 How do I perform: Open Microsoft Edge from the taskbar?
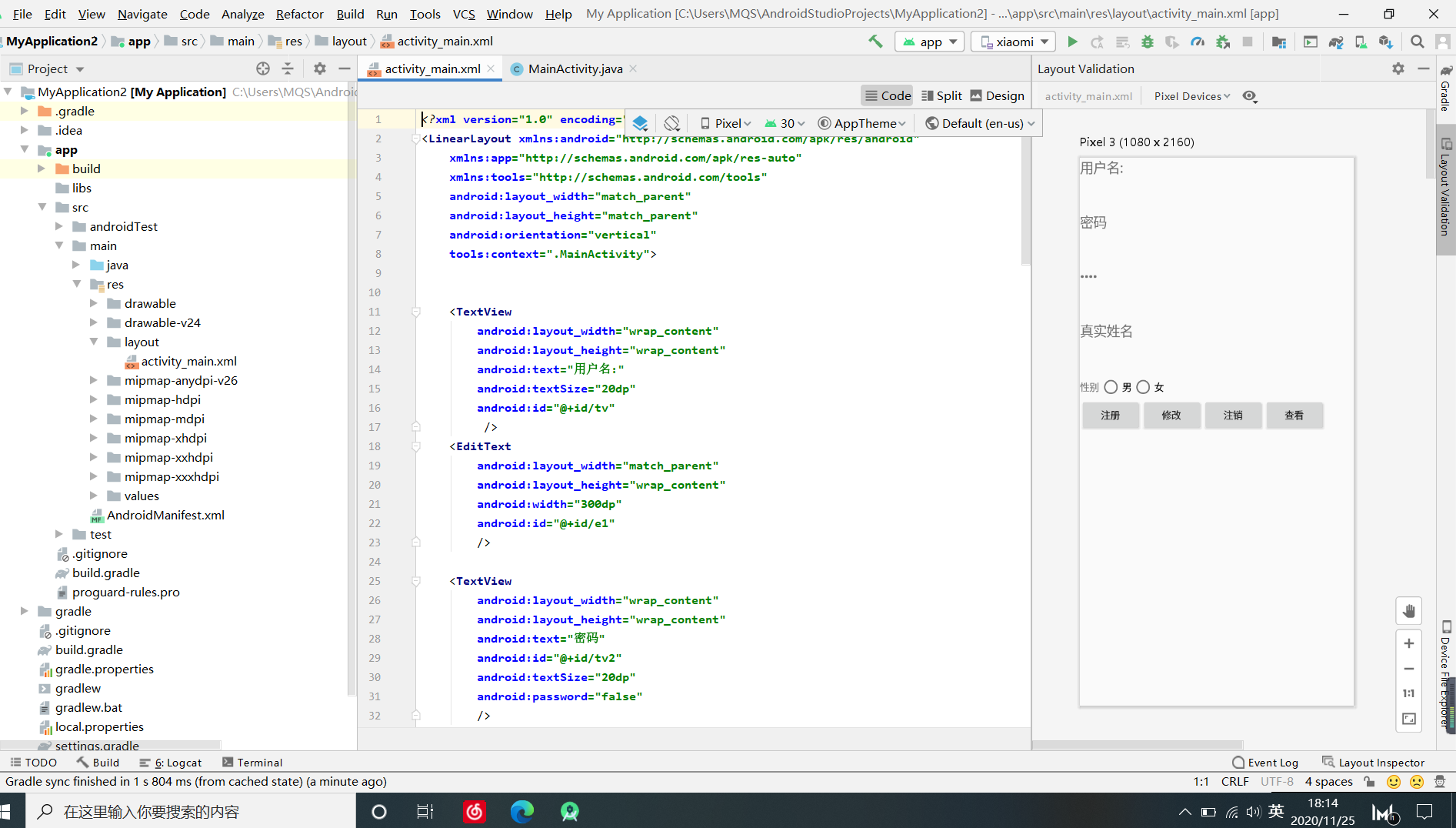click(x=521, y=811)
